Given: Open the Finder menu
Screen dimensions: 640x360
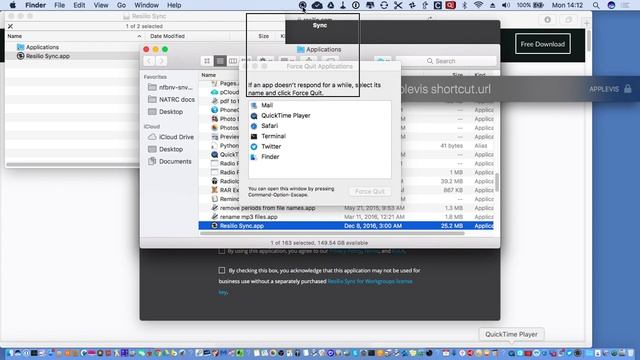Looking at the screenshot, I should tap(35, 5).
